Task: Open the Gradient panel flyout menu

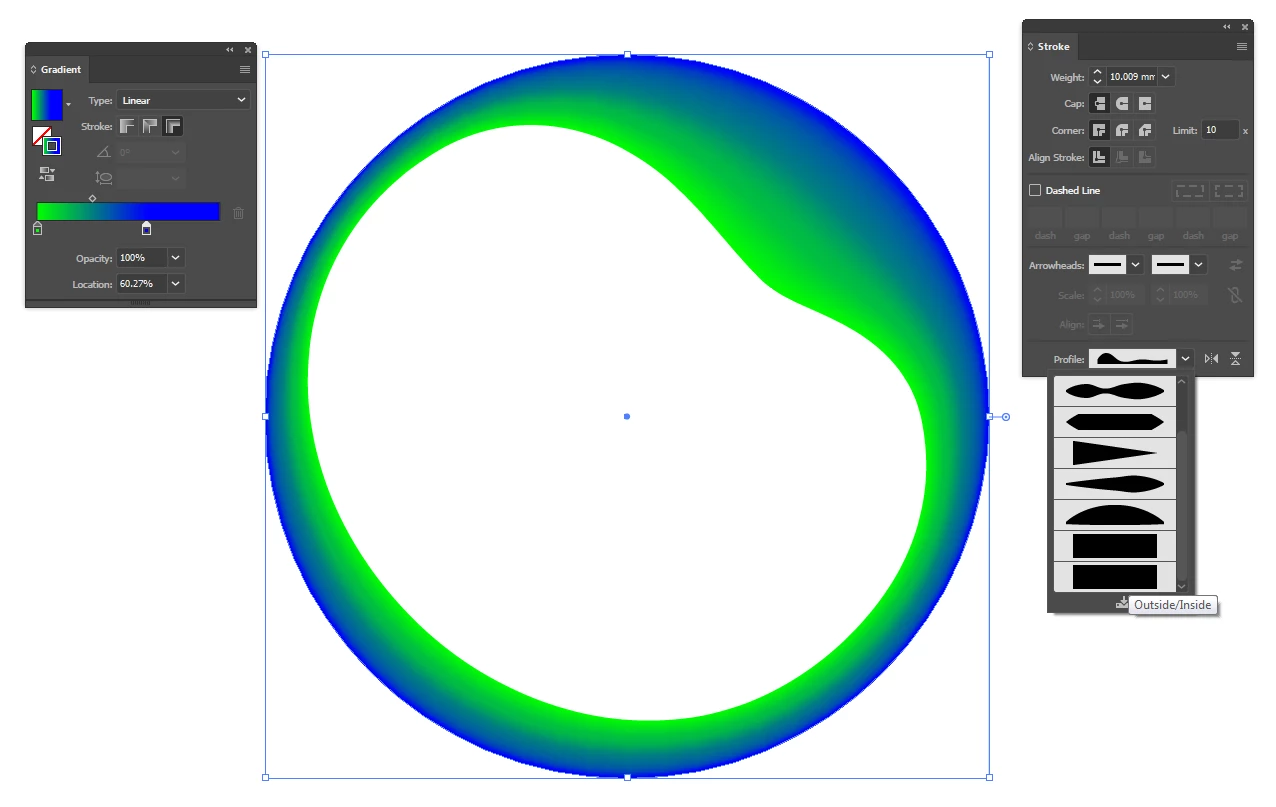Action: (x=245, y=70)
